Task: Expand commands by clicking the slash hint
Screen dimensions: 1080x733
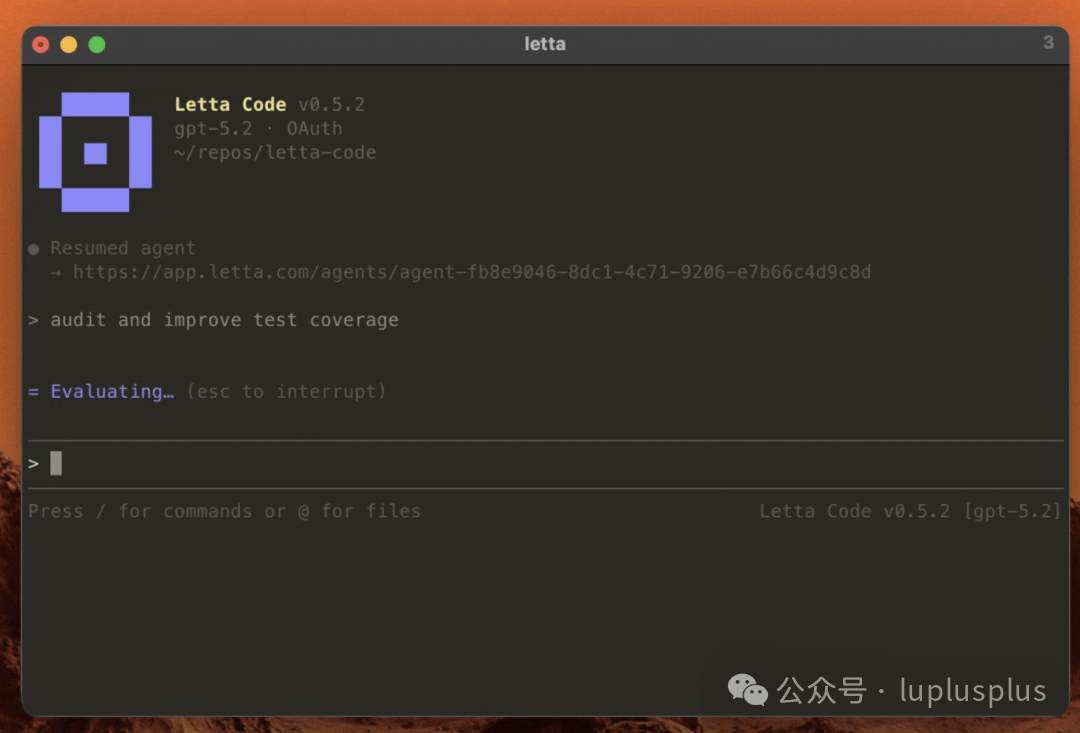Action: click(x=100, y=511)
